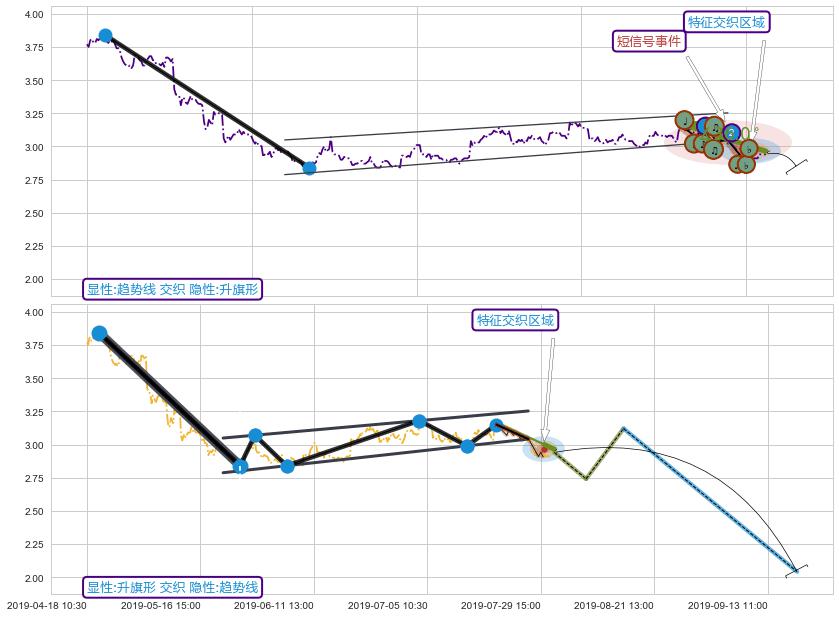839x617 pixels.
Task: Select the 显性:升旗形 交织 隐性:趋势线 caption box
Action: pyautogui.click(x=172, y=587)
